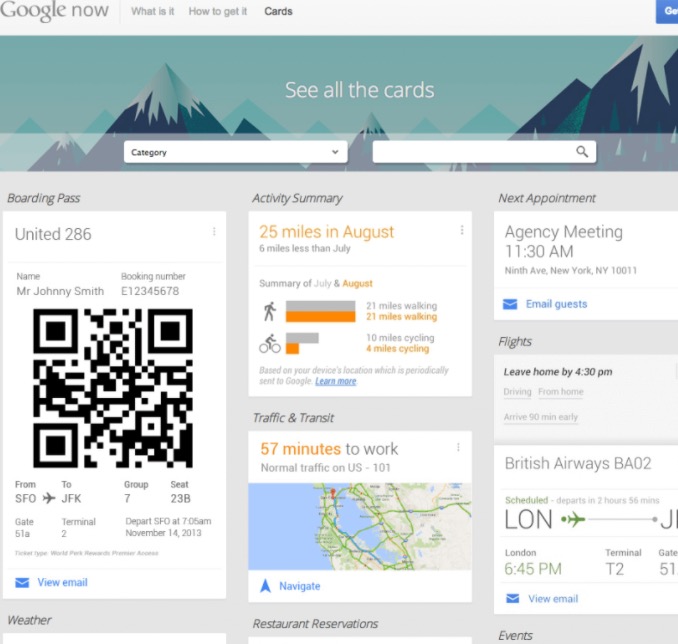The height and width of the screenshot is (644, 678).
Task: Open View email on the boarding pass card
Action: (62, 583)
